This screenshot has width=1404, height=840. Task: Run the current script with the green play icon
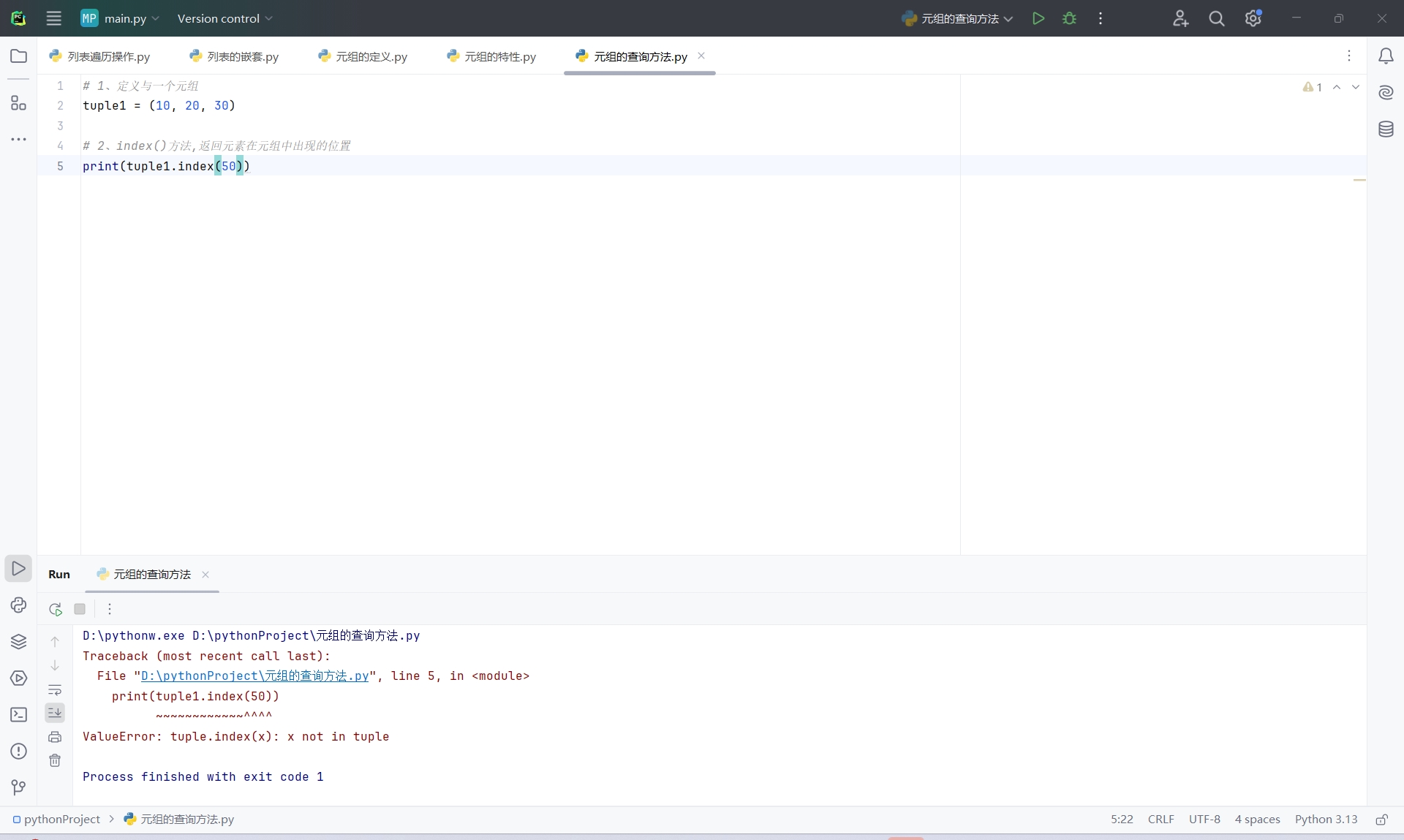[x=1038, y=18]
